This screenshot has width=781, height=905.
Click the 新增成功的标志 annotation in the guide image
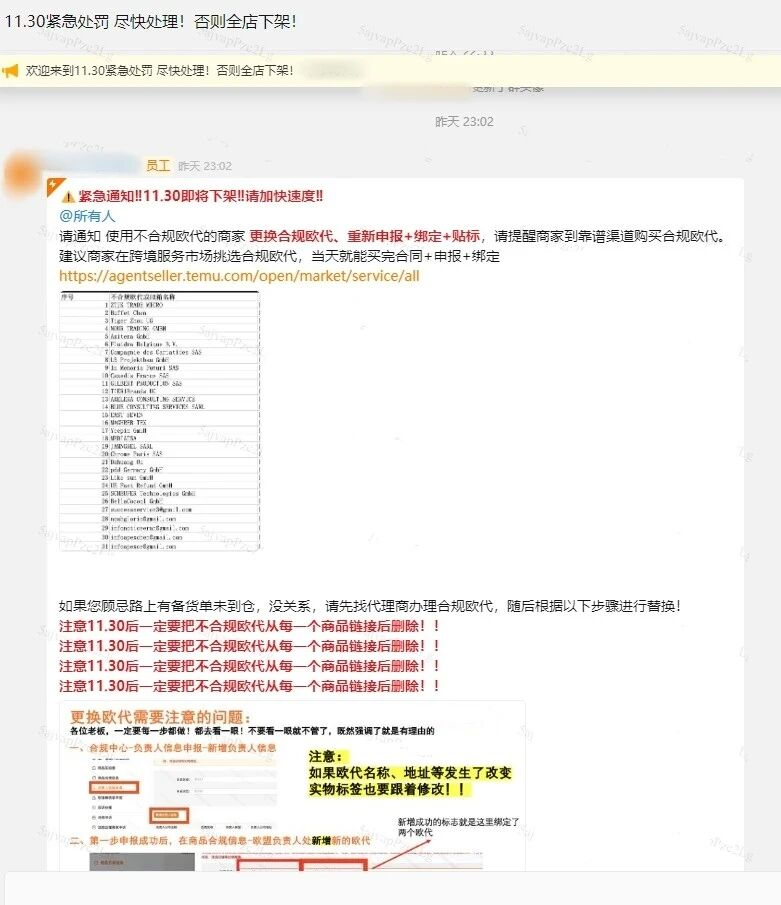click(458, 827)
